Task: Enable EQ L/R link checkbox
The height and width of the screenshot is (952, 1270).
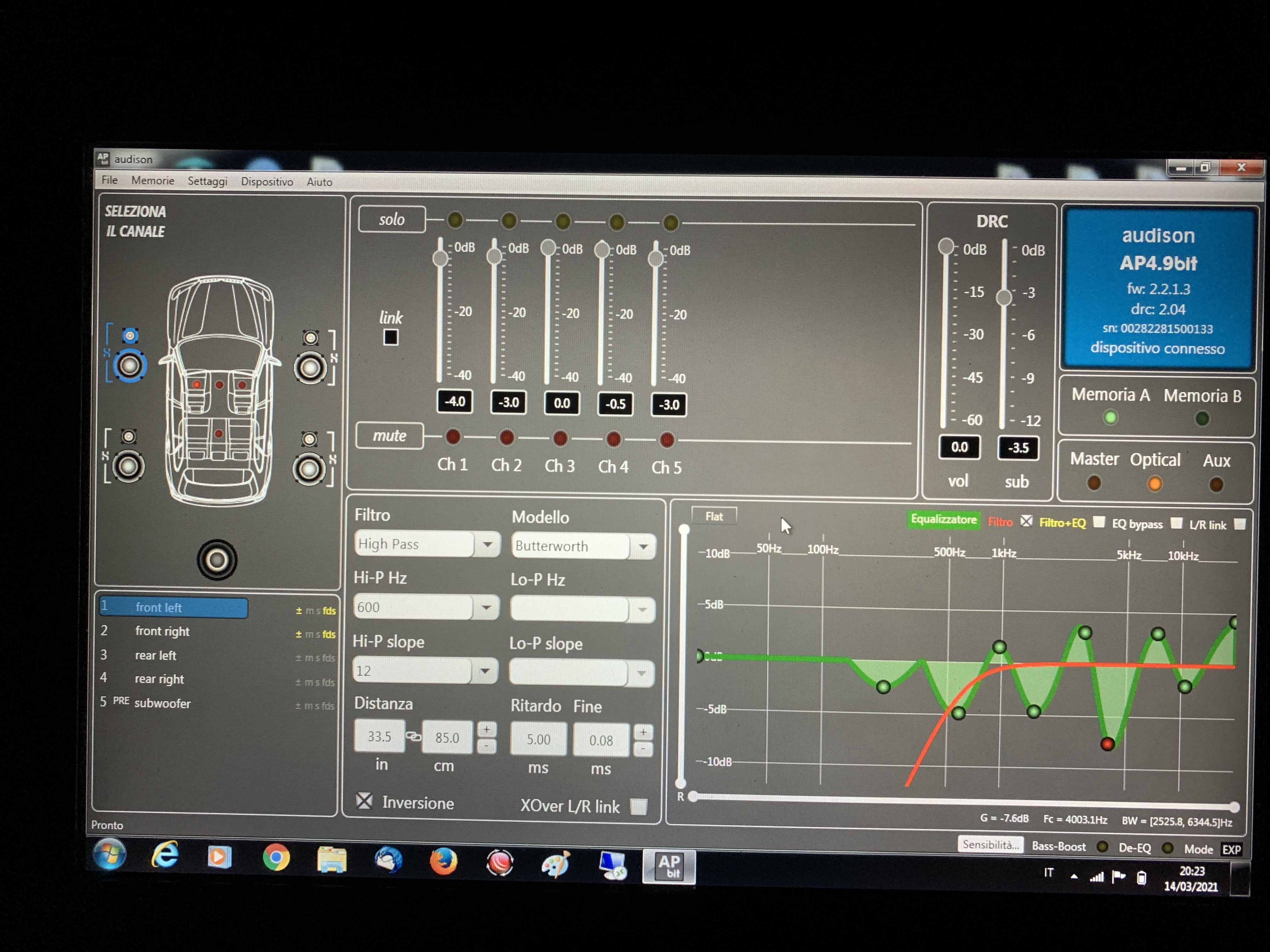Action: pyautogui.click(x=1240, y=524)
